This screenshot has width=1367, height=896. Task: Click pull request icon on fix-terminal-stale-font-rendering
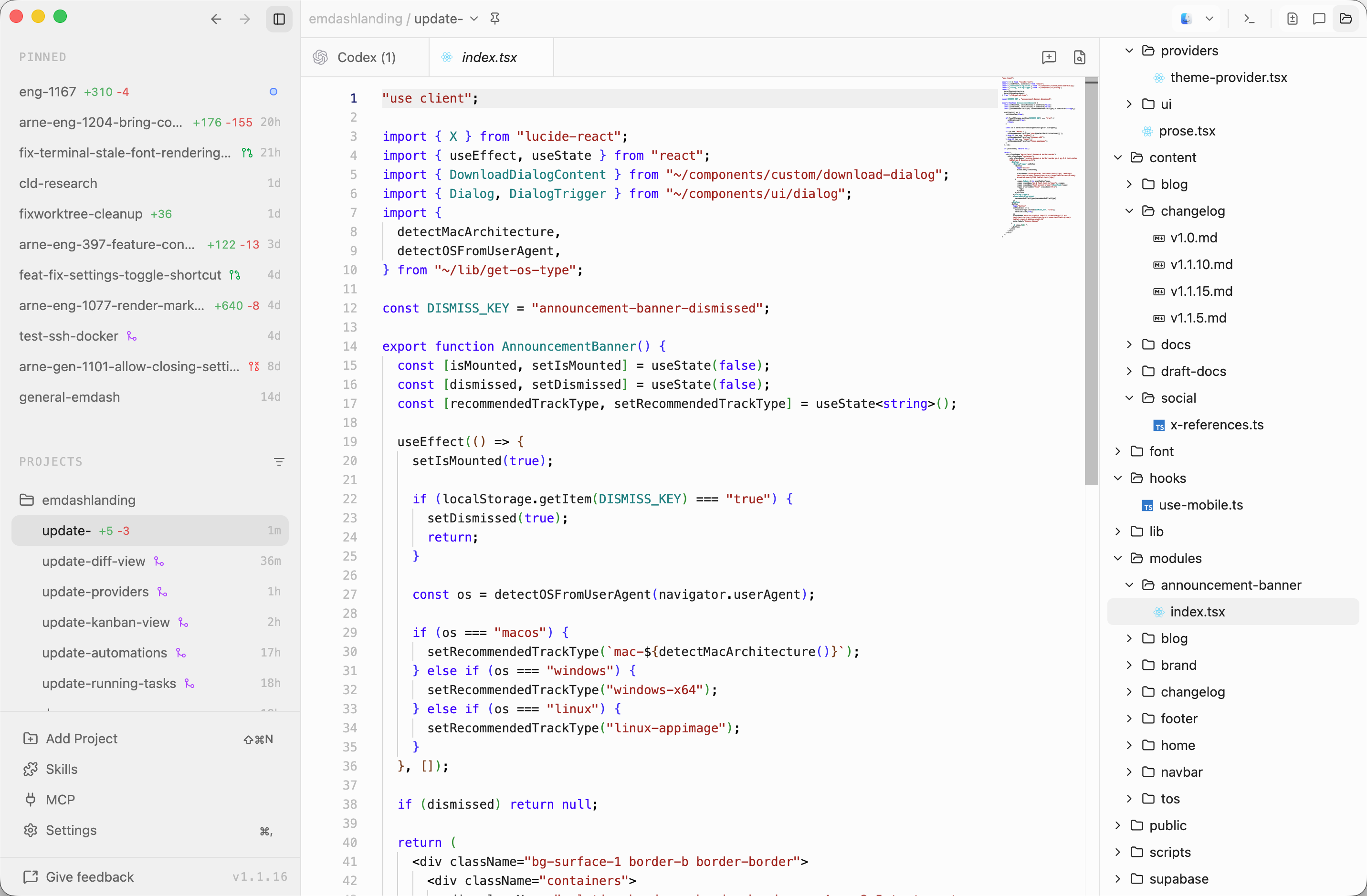point(247,153)
